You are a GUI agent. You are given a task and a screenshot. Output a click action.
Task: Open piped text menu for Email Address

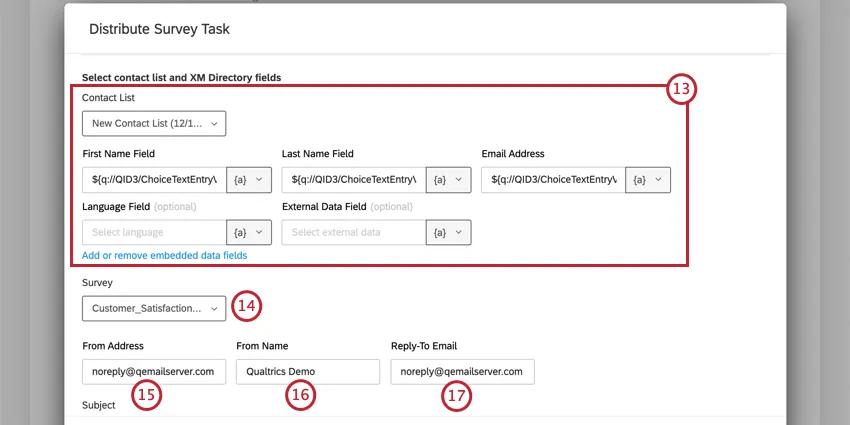pos(648,179)
